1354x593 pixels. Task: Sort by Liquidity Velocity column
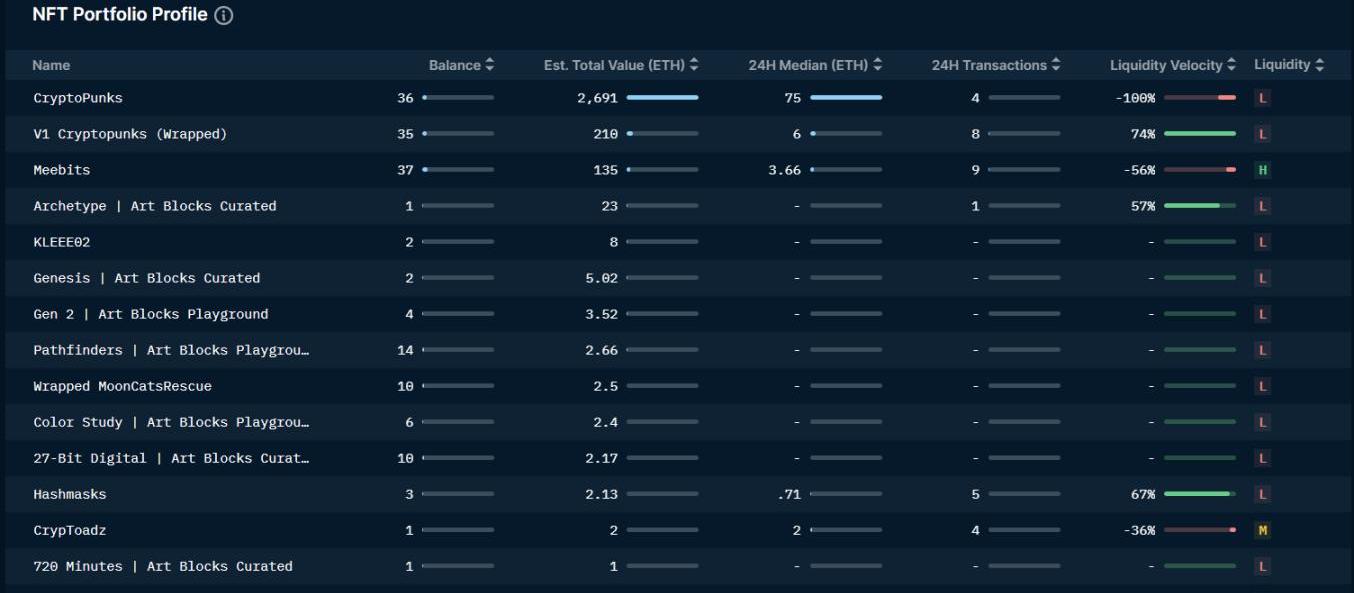click(x=1173, y=65)
